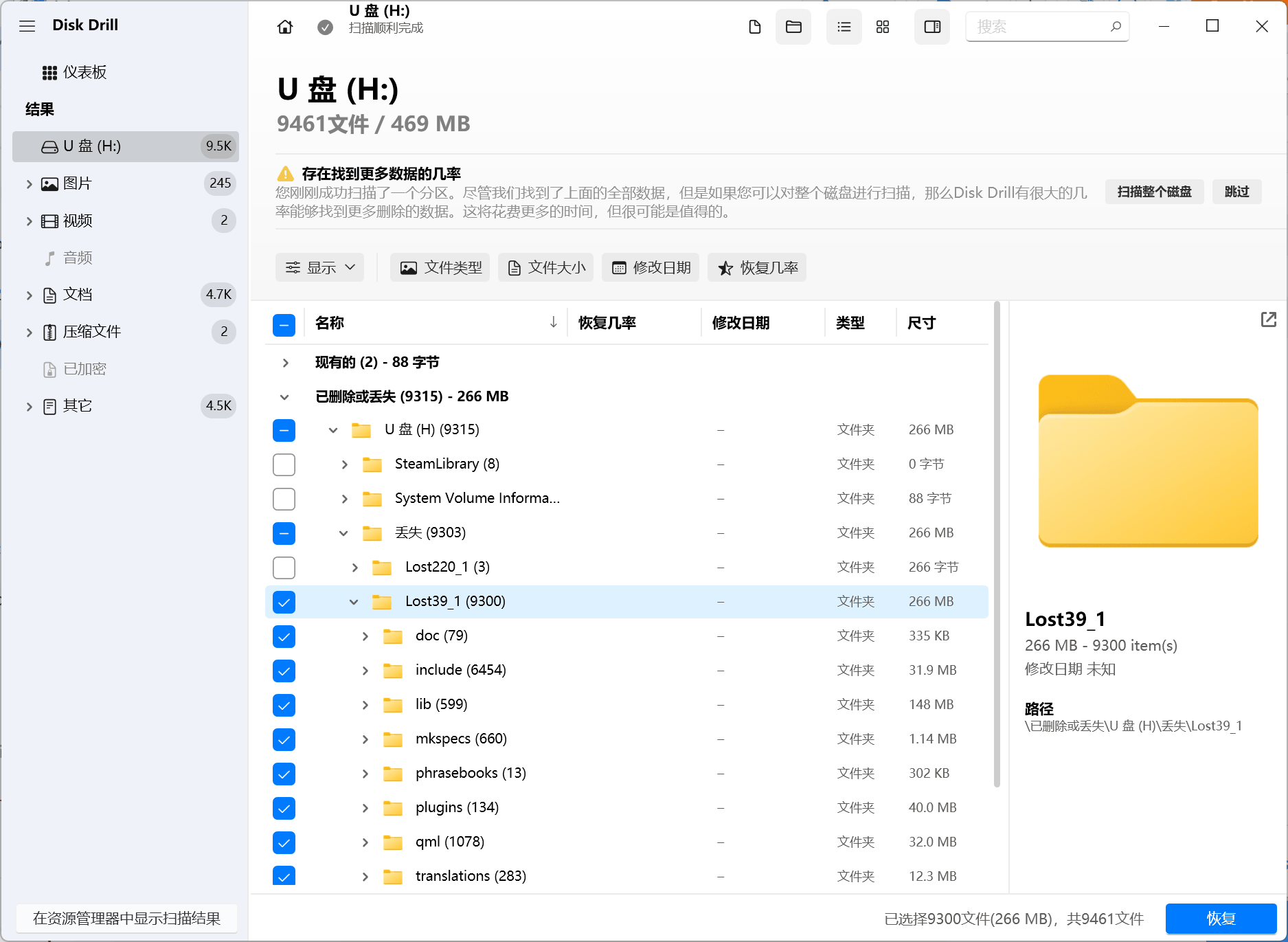Toggle checkbox for U 盘 (H) (9315)

pyautogui.click(x=284, y=430)
